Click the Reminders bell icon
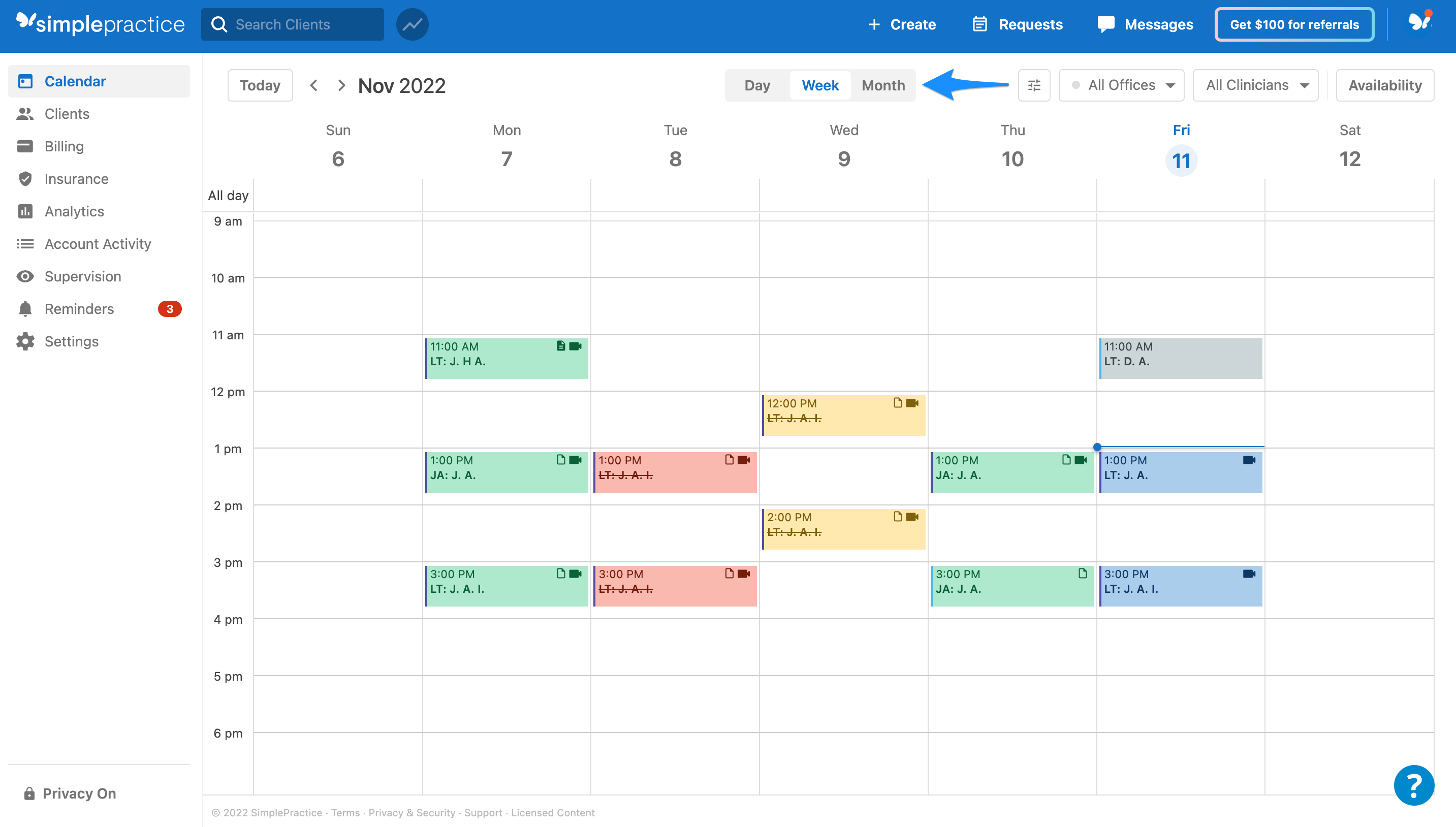This screenshot has width=1456, height=827. click(26, 308)
